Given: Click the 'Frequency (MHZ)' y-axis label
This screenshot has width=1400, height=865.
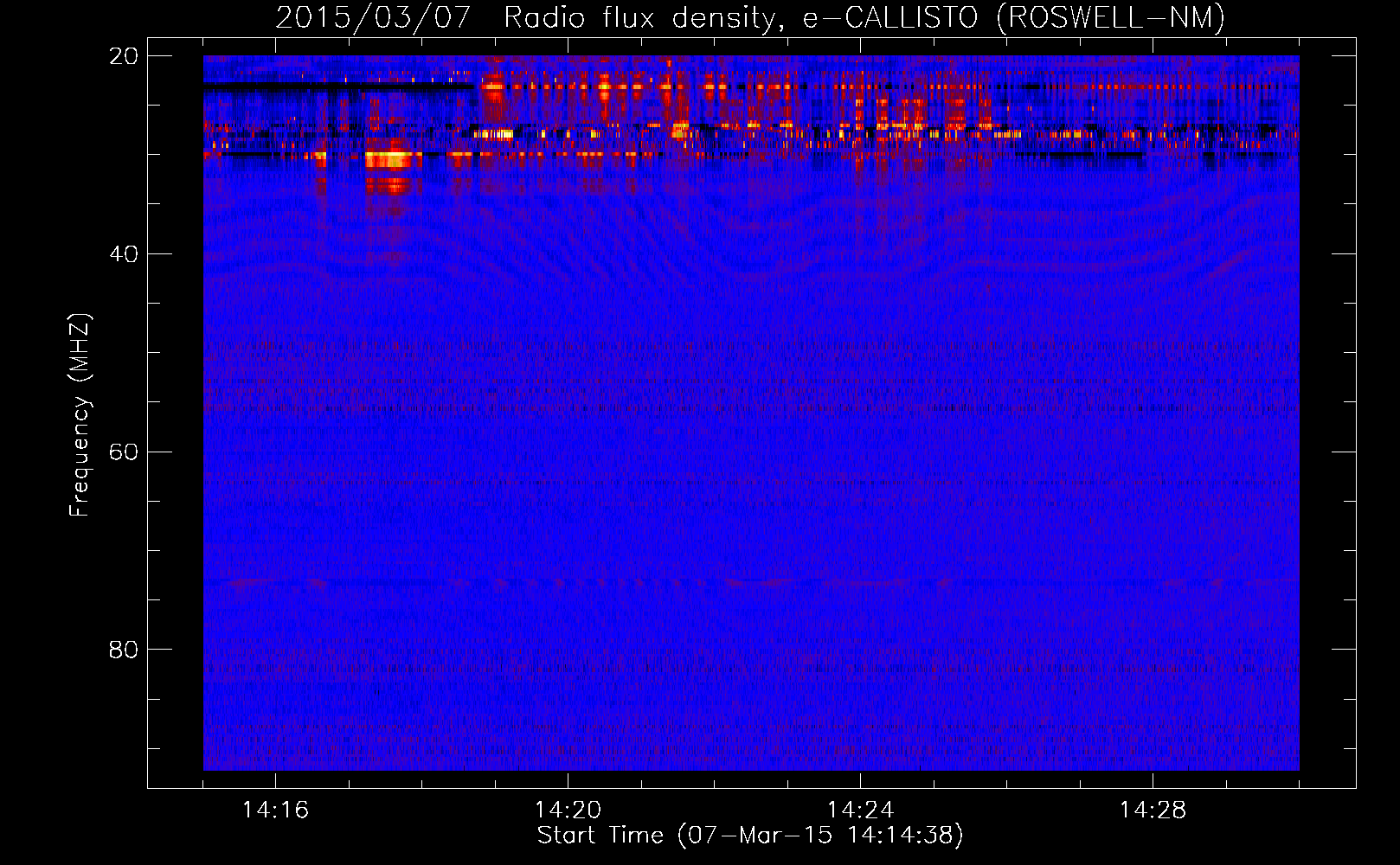Looking at the screenshot, I should [80, 415].
